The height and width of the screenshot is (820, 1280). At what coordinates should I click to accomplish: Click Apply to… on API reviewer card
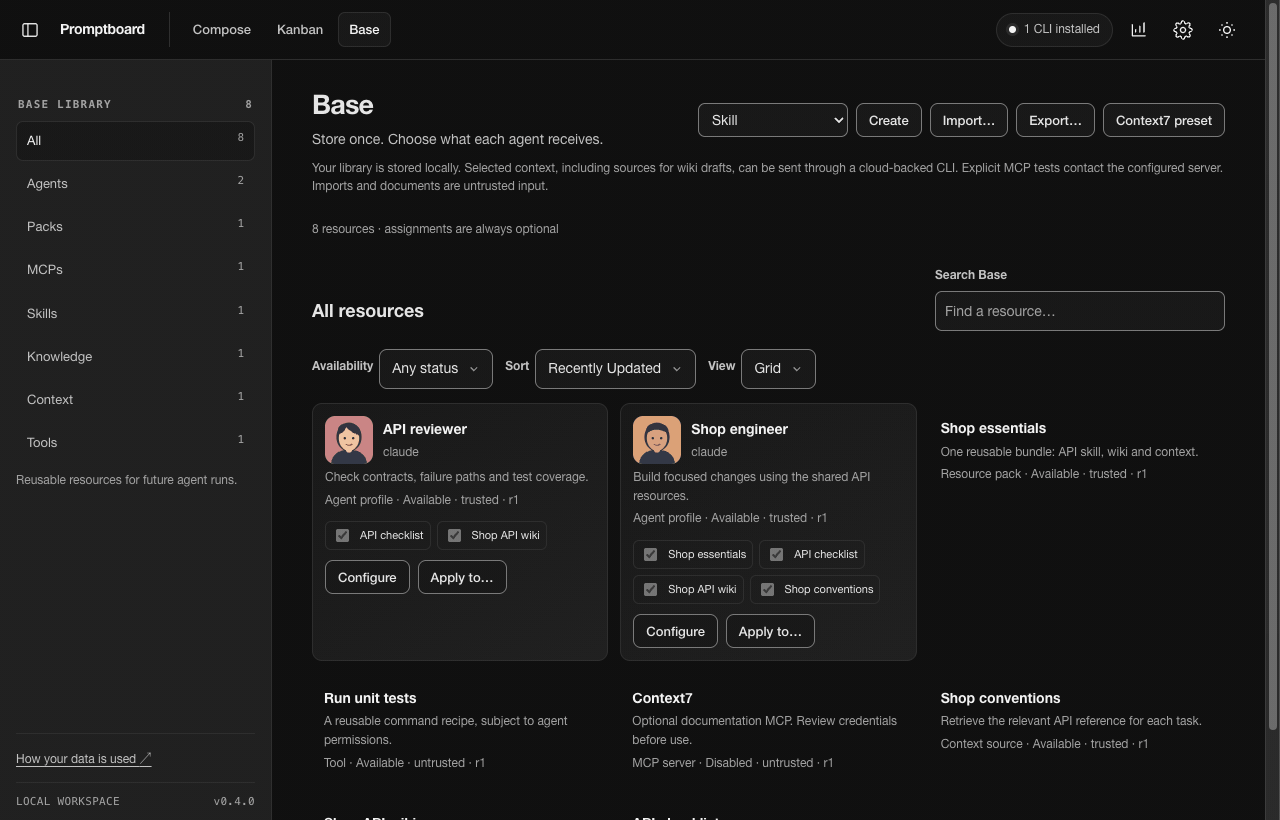462,578
